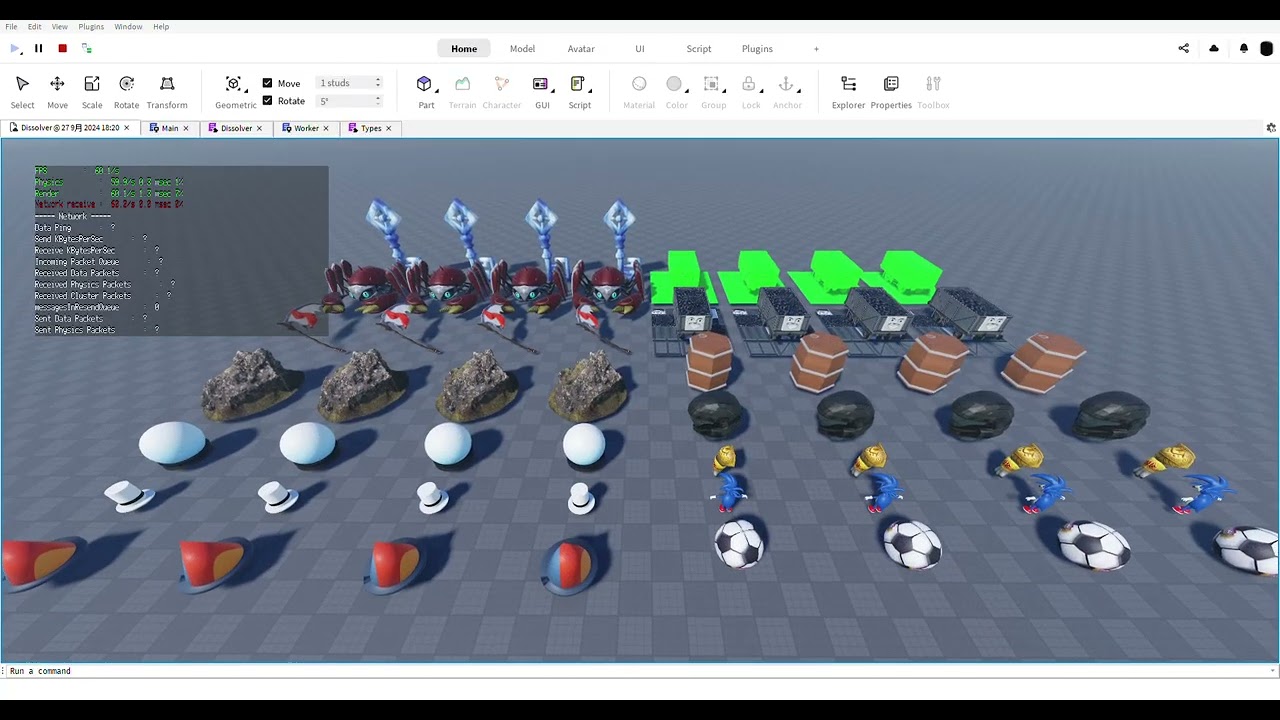Click the Play button

15,48
